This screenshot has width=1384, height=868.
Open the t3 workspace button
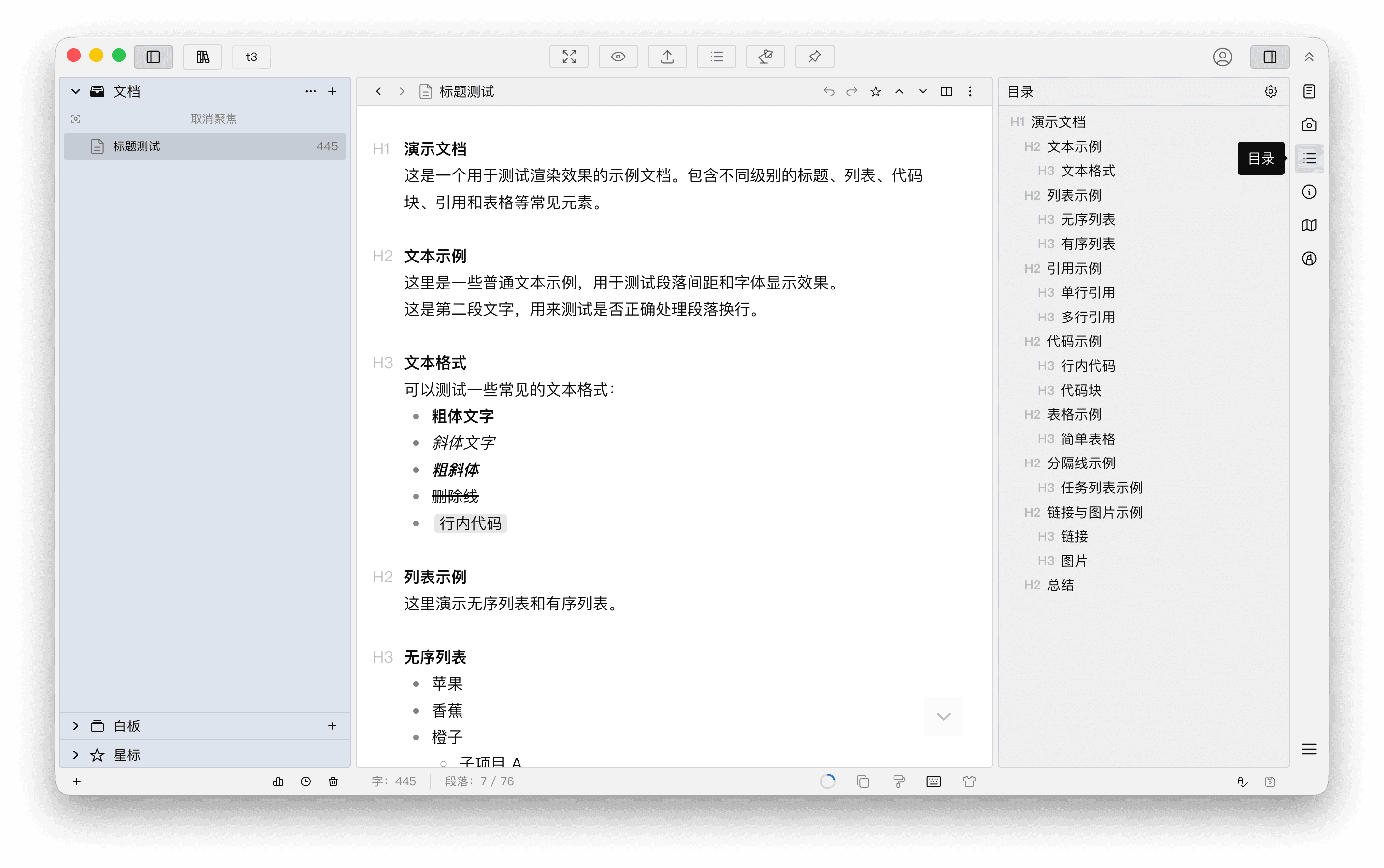(x=251, y=57)
